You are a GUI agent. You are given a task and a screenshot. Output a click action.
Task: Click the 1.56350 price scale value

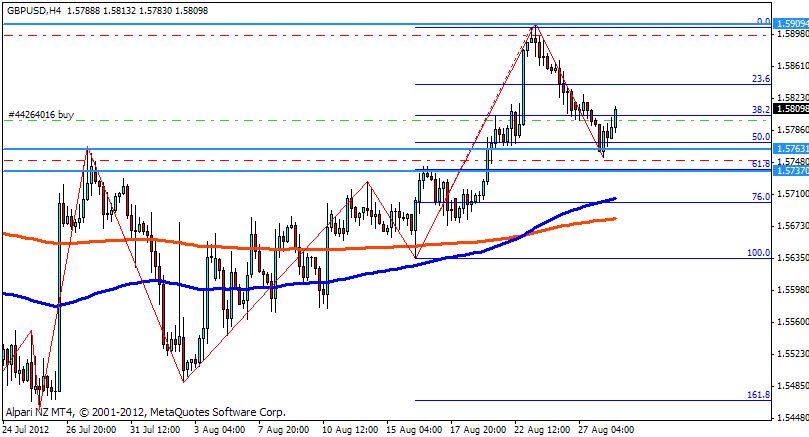click(793, 257)
